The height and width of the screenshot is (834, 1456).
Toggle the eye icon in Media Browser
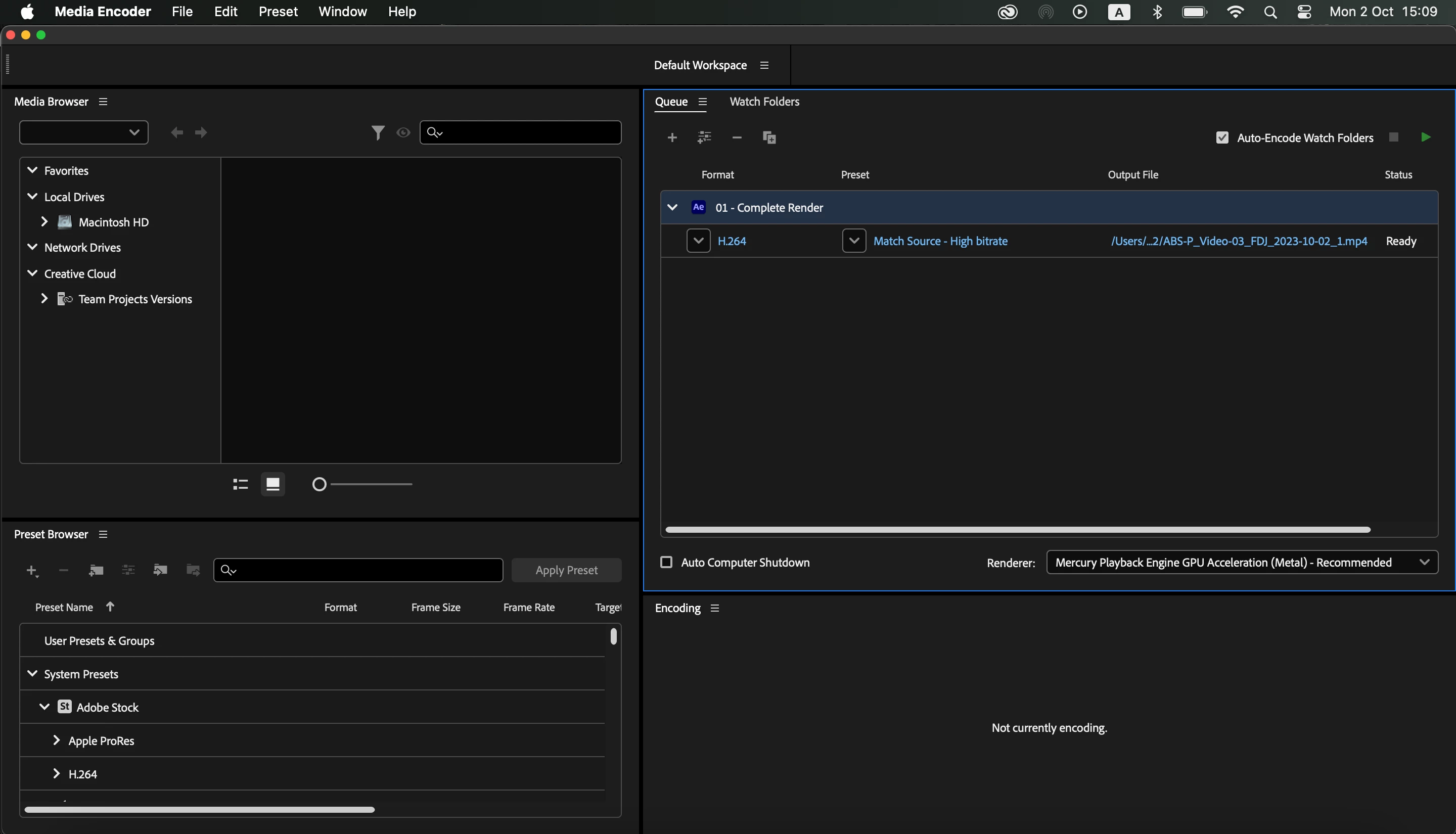click(x=403, y=133)
